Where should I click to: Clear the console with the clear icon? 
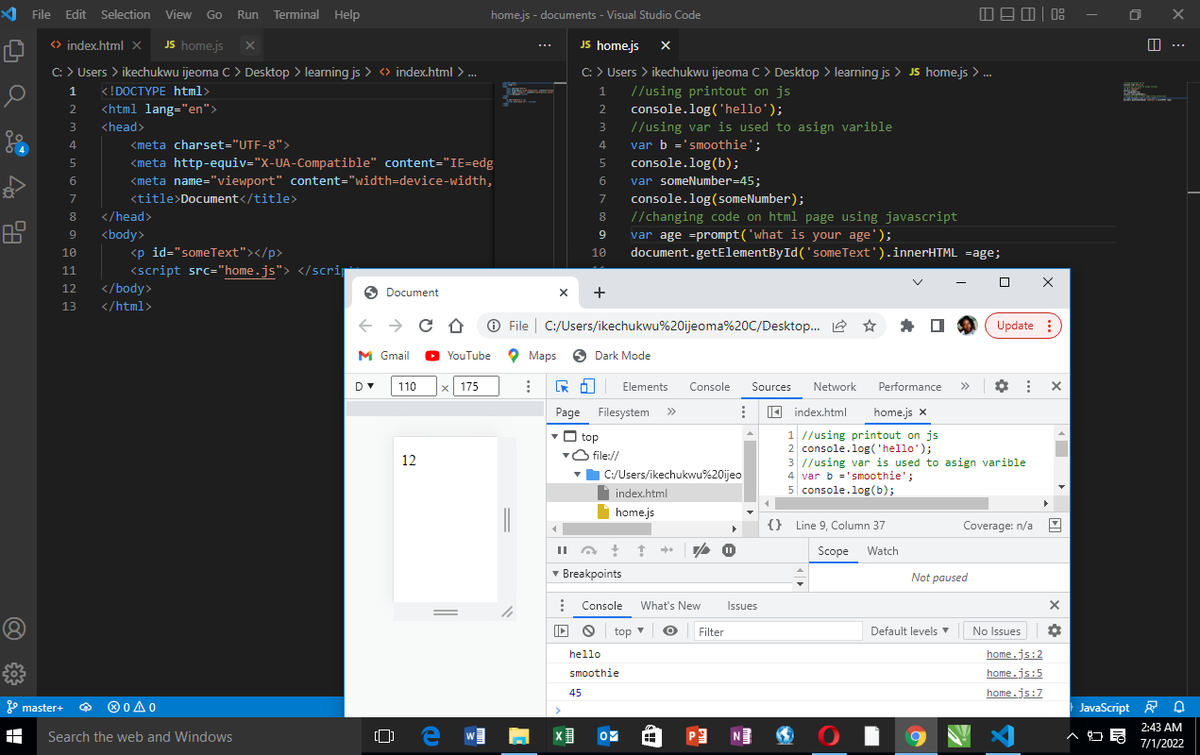(x=589, y=631)
